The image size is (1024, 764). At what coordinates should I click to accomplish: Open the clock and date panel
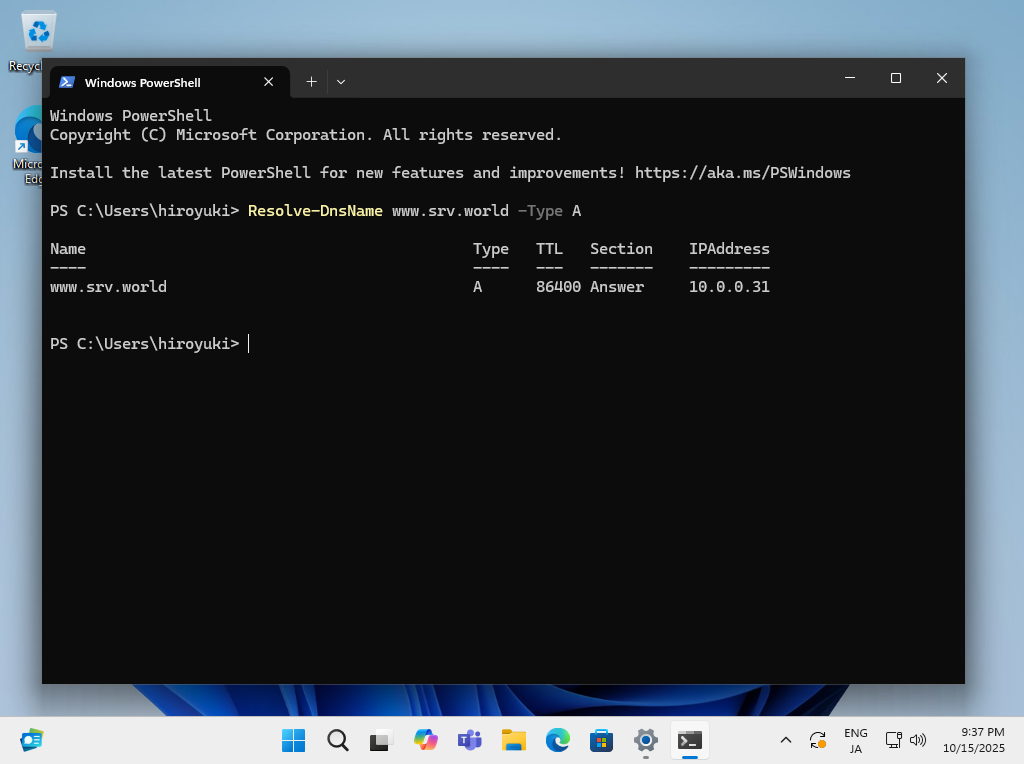pyautogui.click(x=973, y=740)
